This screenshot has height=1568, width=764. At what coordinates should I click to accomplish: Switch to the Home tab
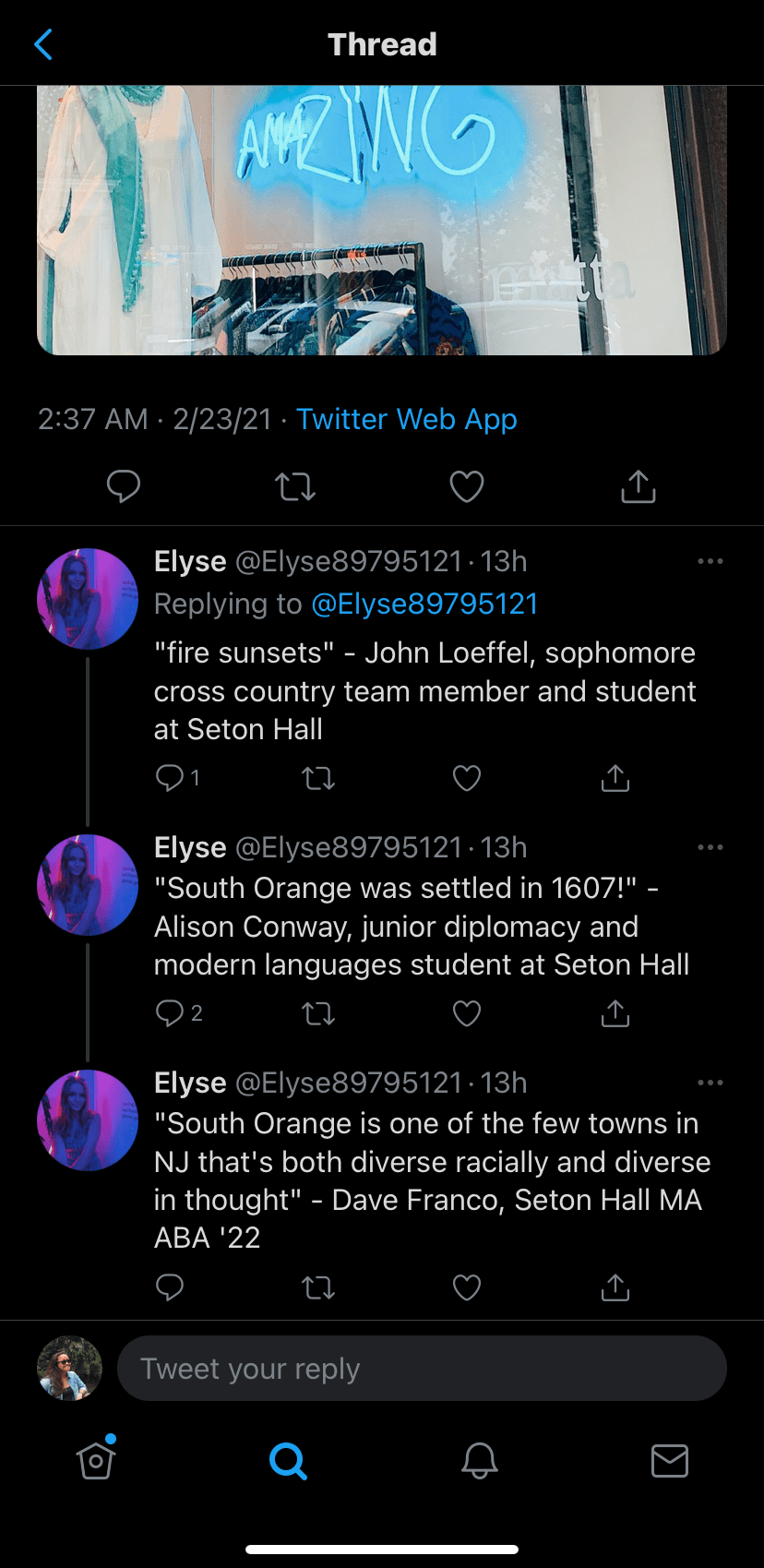point(96,1461)
